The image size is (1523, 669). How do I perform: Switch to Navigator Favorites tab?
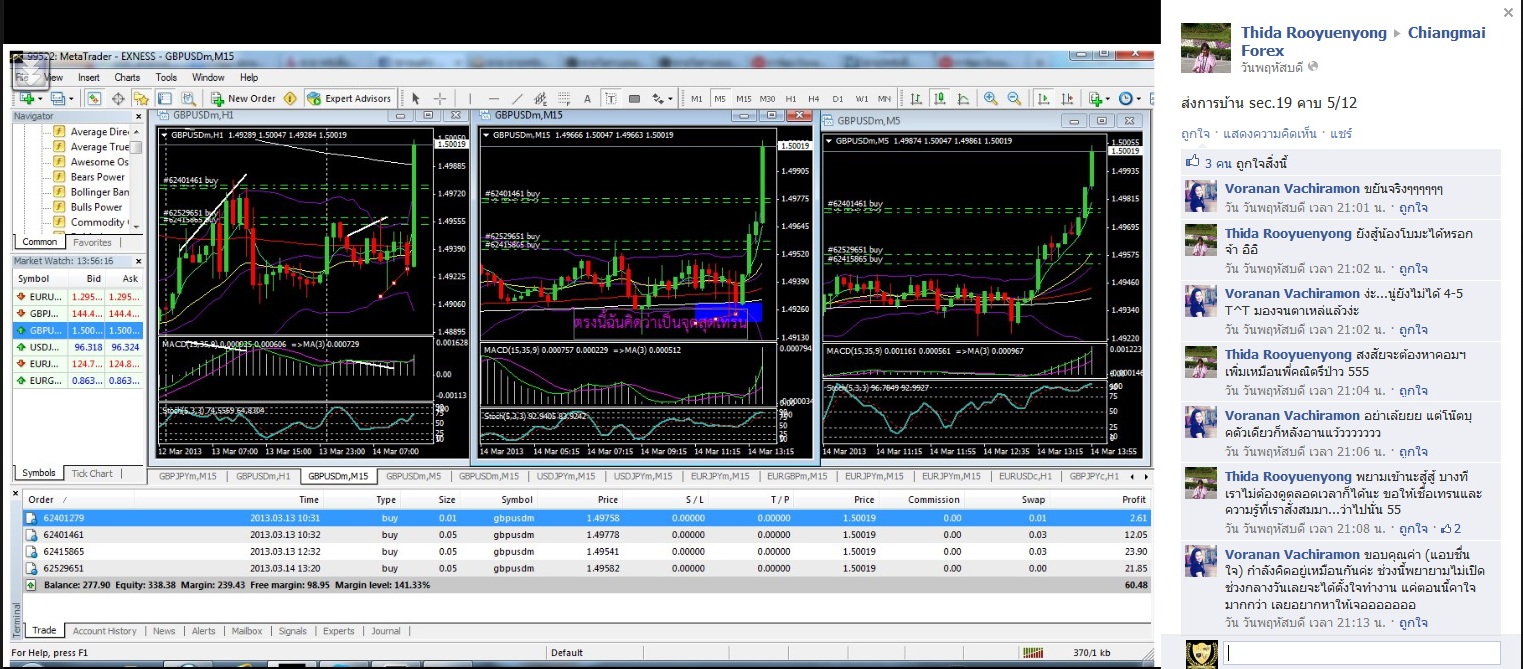(x=93, y=242)
